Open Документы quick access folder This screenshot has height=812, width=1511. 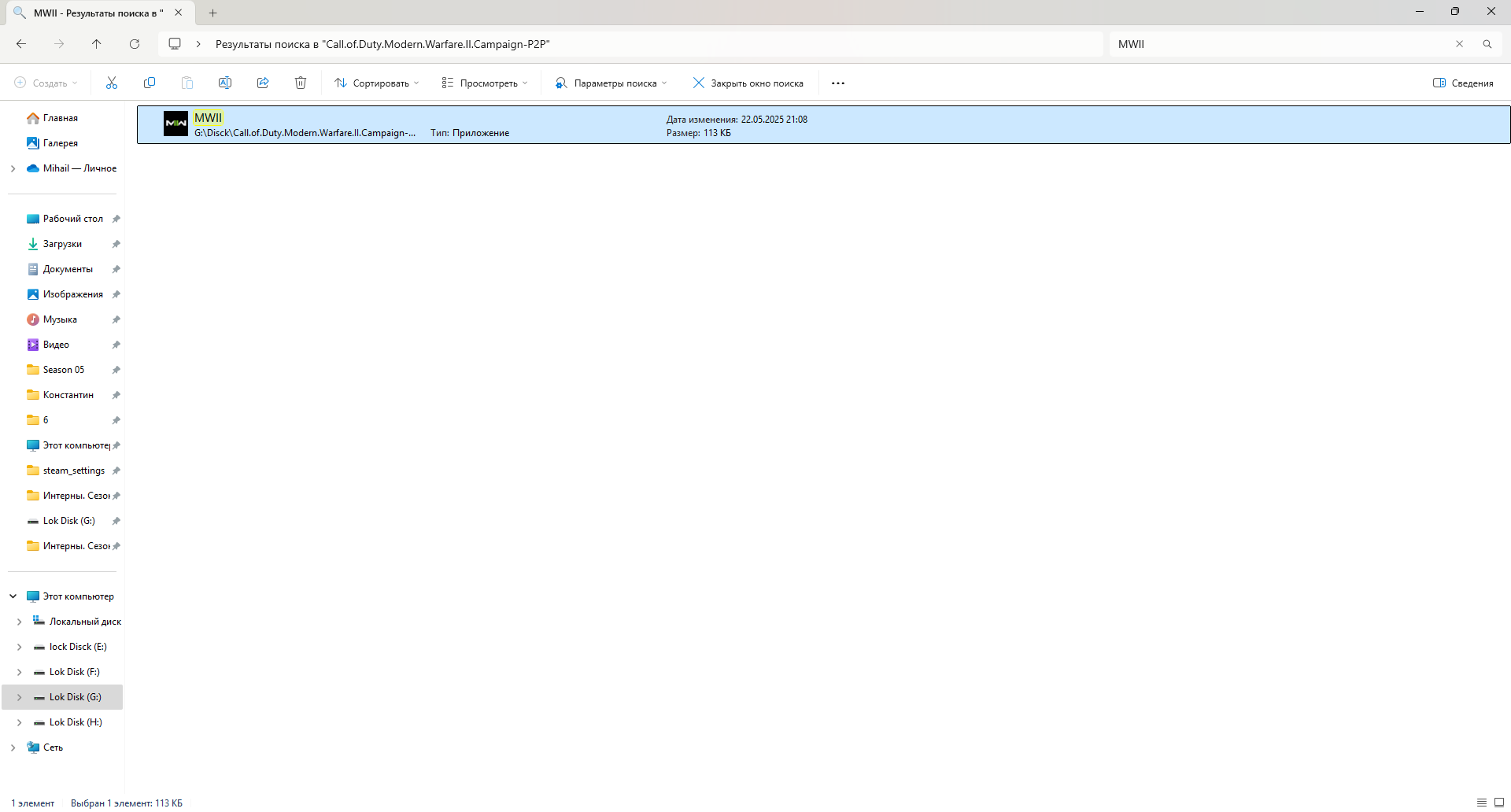(68, 269)
